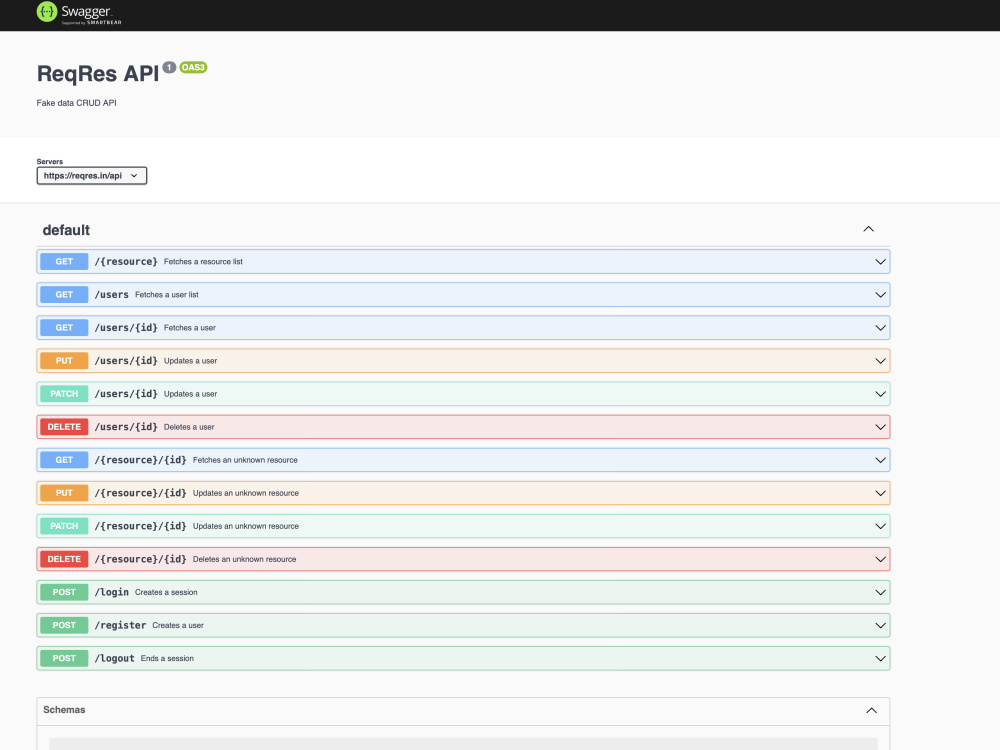Click the 'Fetches a user list' description
This screenshot has width=1000, height=750.
166,295
